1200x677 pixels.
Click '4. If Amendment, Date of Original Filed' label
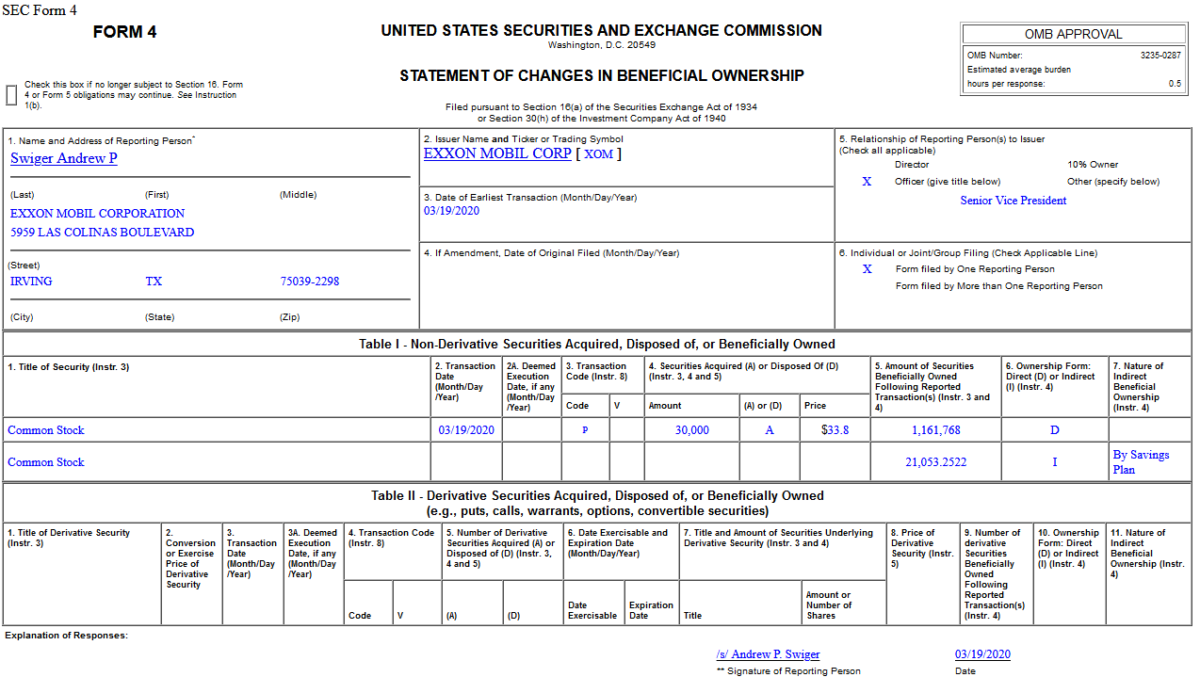click(x=551, y=253)
